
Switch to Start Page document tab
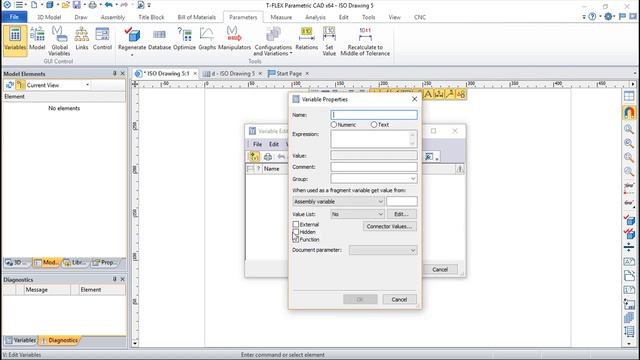[x=289, y=73]
